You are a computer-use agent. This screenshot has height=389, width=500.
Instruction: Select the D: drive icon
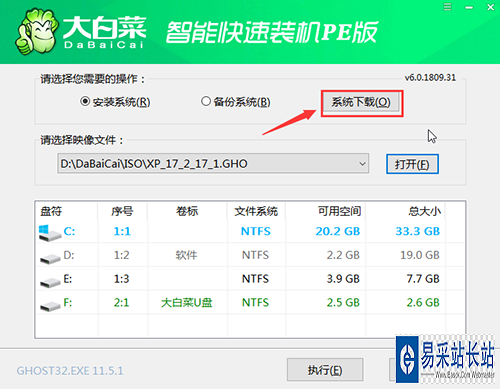point(50,258)
